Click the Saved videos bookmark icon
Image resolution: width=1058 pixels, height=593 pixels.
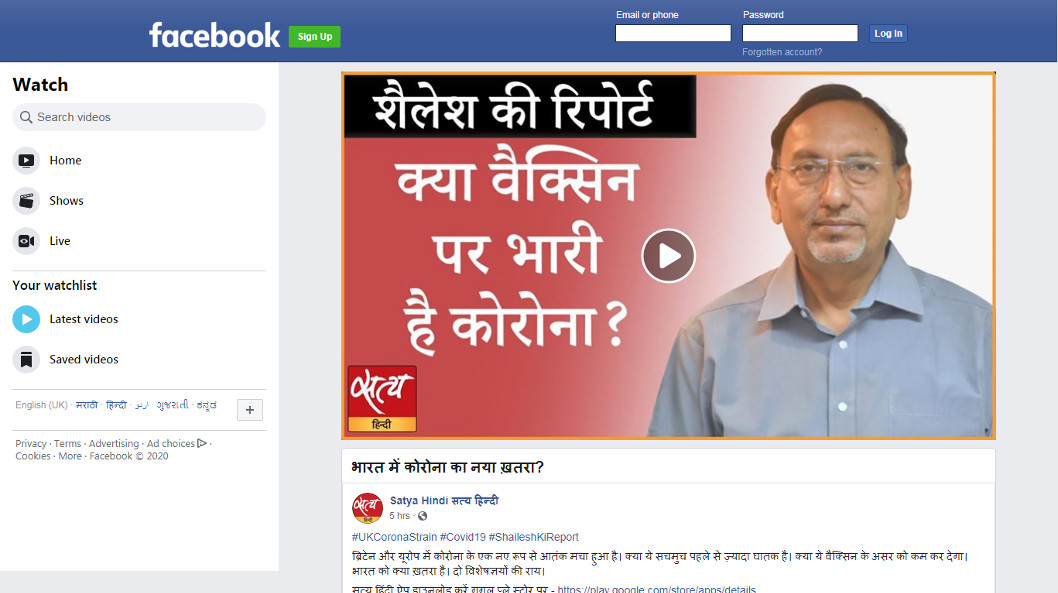pyautogui.click(x=26, y=360)
